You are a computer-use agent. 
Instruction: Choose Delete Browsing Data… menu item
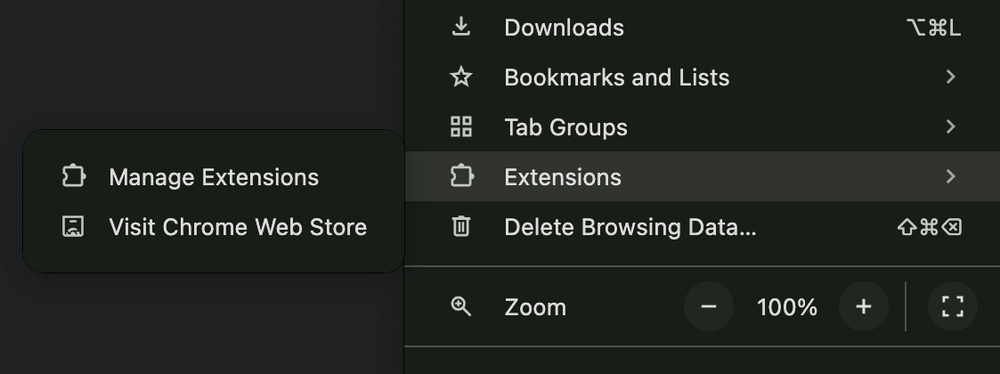click(702, 227)
